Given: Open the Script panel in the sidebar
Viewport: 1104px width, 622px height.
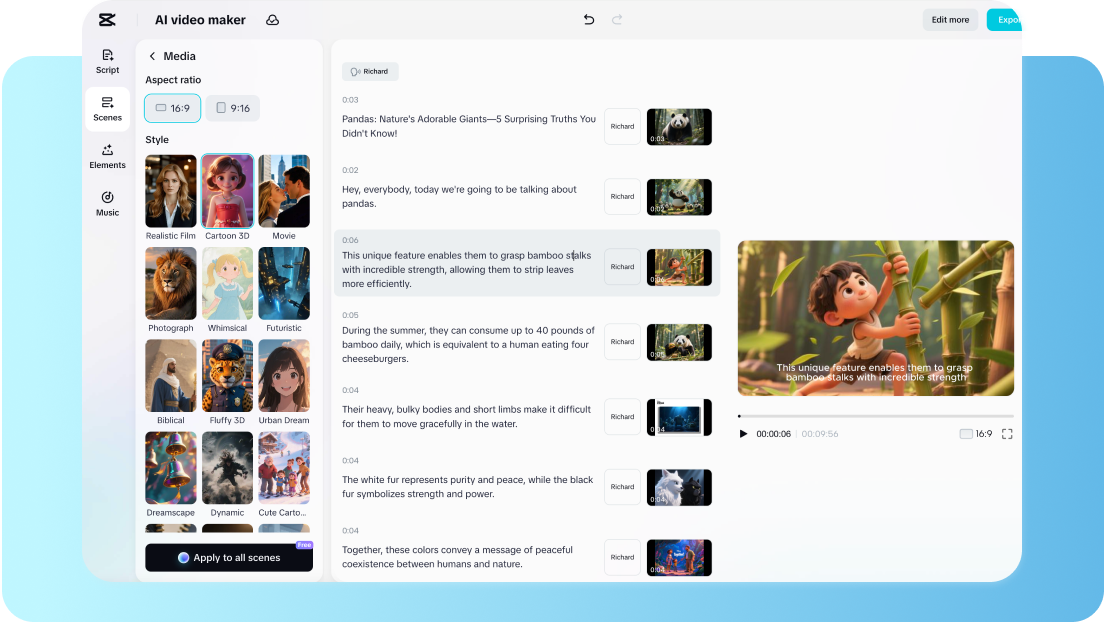Looking at the screenshot, I should tap(107, 60).
